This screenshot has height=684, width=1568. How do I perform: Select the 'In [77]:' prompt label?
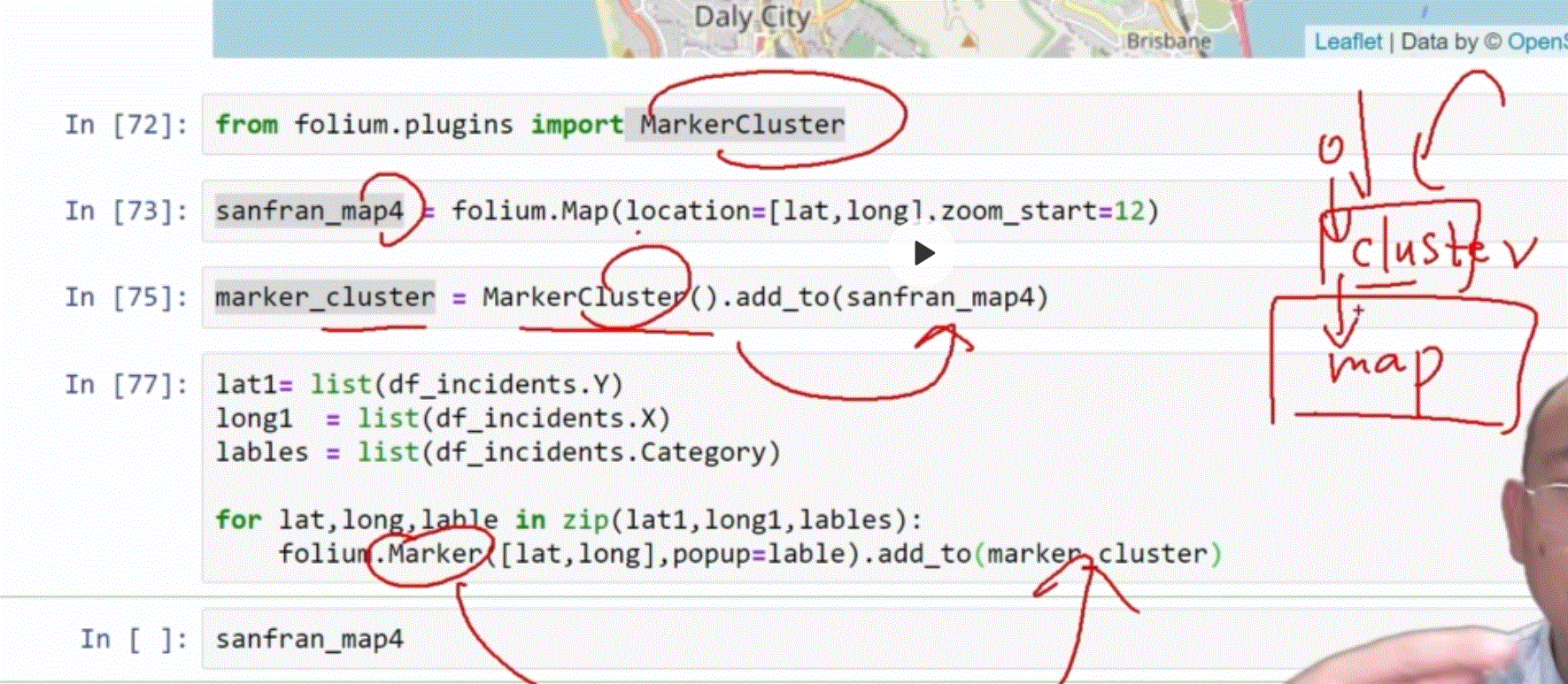[127, 384]
